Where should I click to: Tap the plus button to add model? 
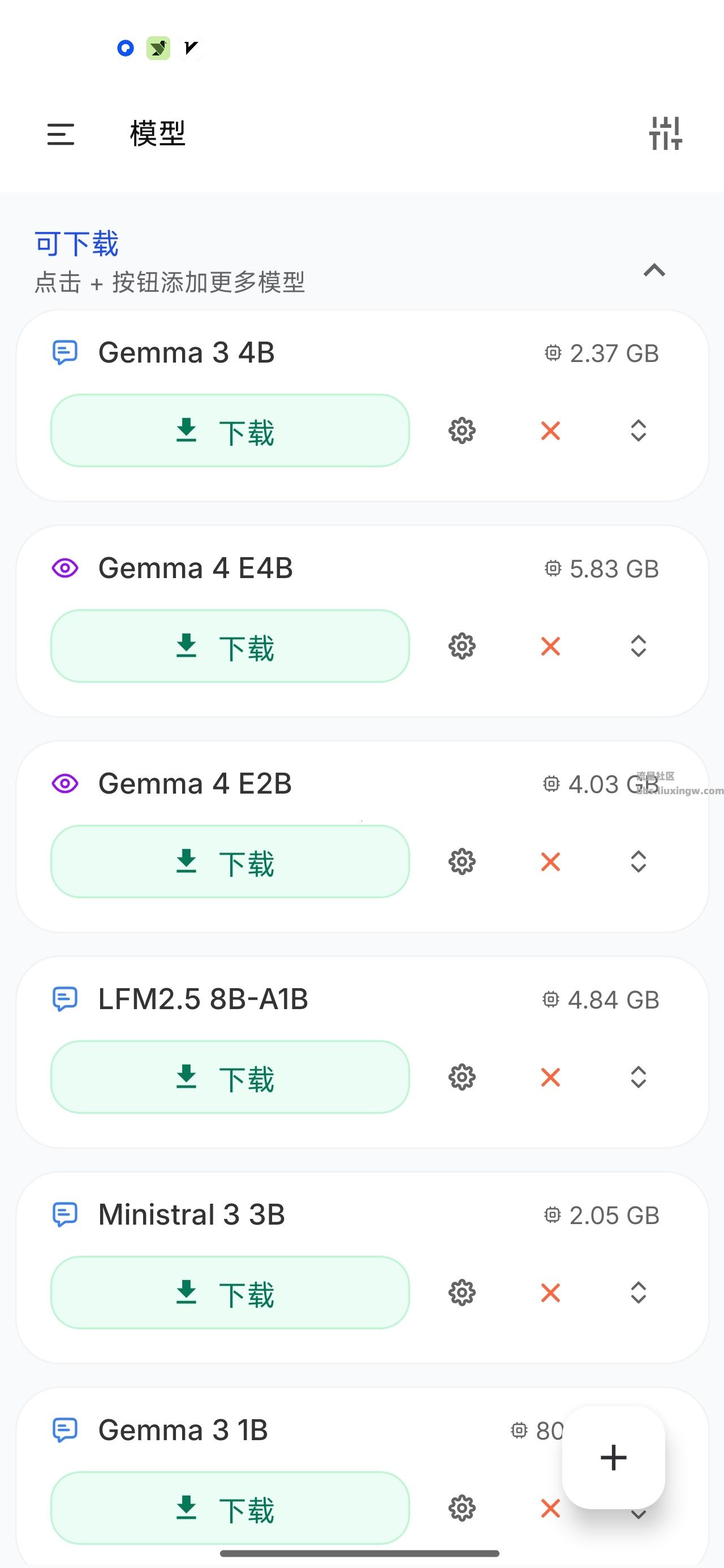[613, 1458]
